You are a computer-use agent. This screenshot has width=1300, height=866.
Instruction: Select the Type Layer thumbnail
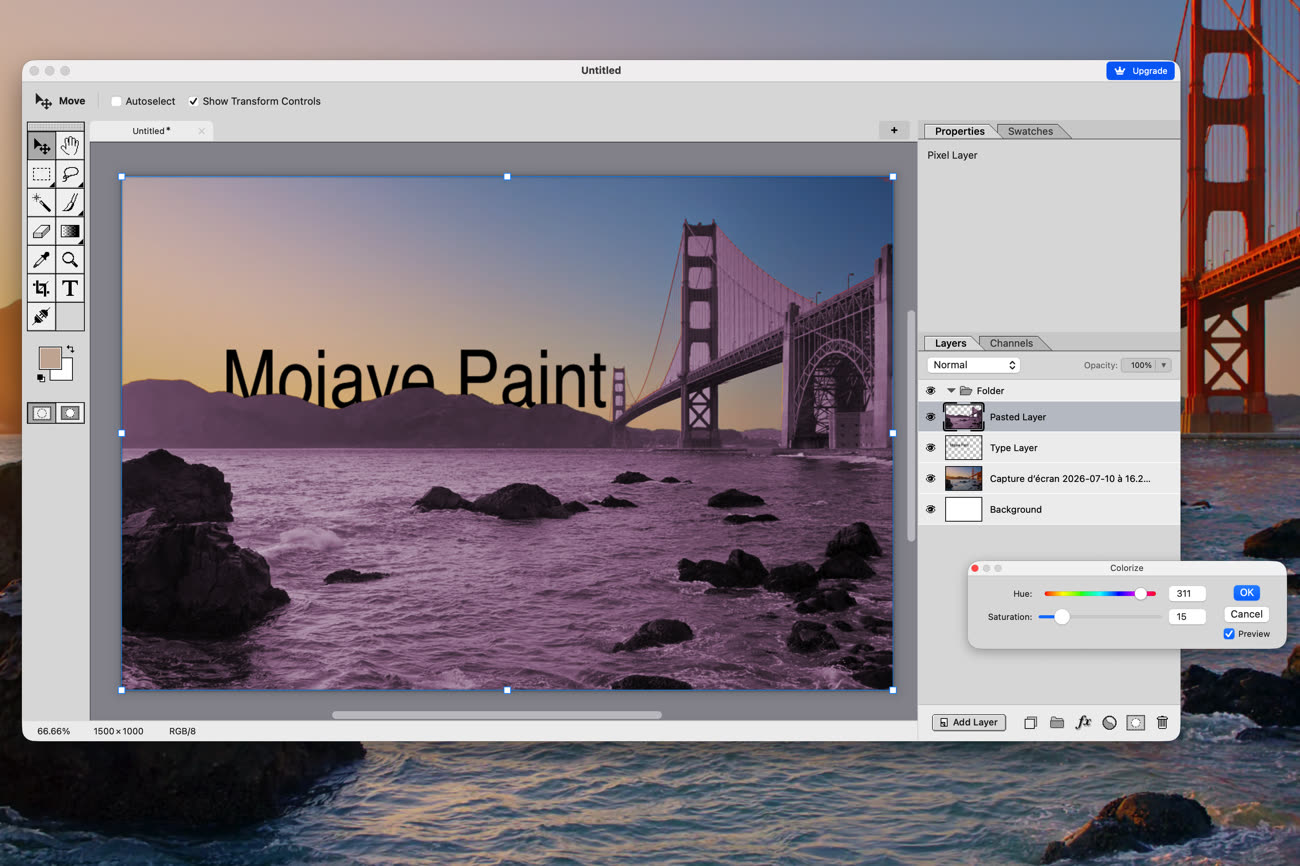click(963, 448)
